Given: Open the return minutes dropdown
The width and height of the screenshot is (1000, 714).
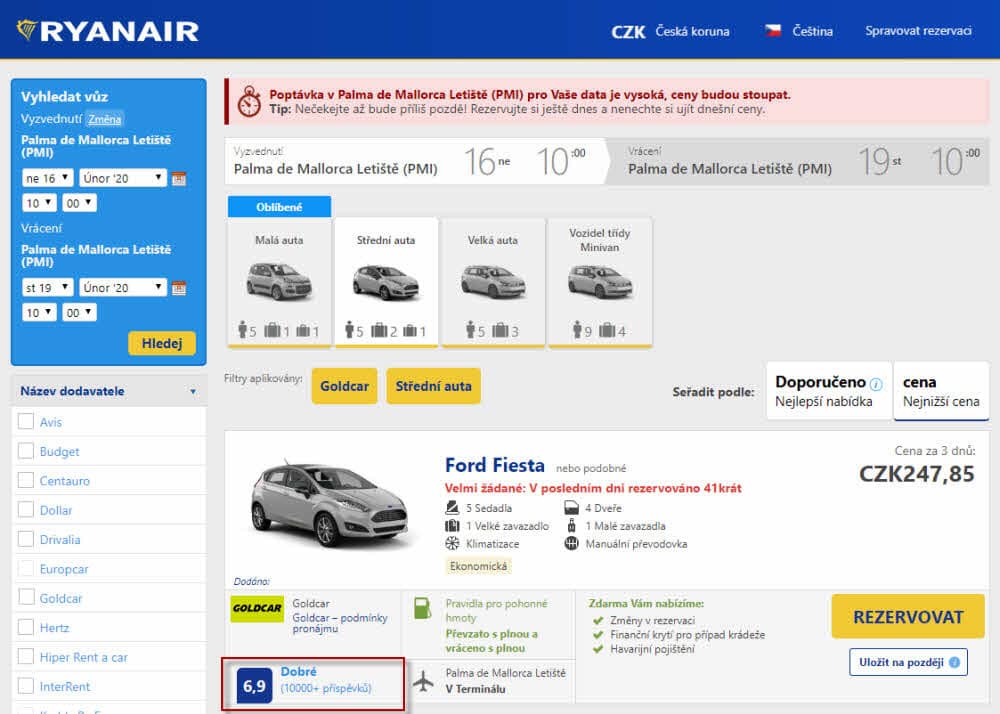Looking at the screenshot, I should [x=79, y=313].
